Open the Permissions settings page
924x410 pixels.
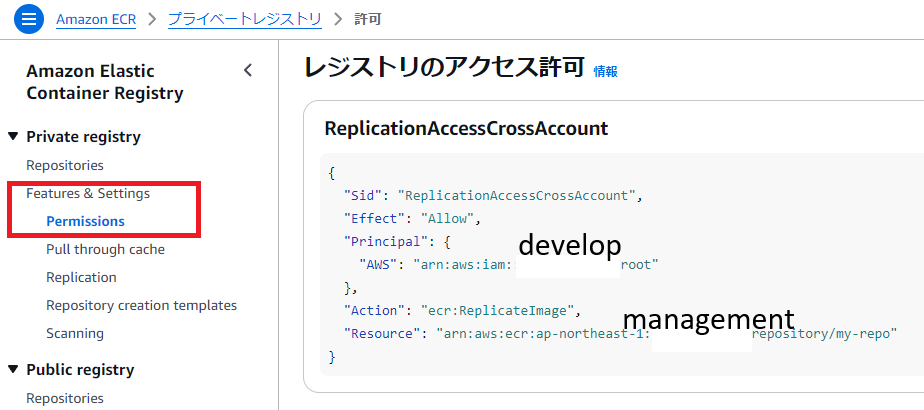[x=85, y=221]
